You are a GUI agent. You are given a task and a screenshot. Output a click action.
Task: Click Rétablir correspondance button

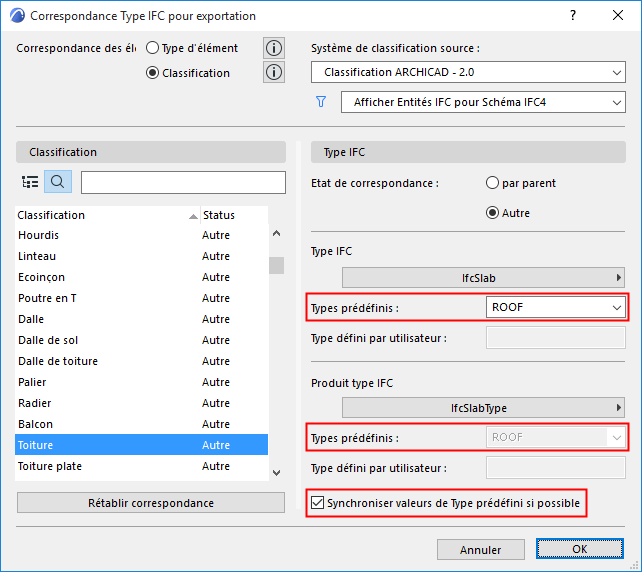pyautogui.click(x=151, y=503)
